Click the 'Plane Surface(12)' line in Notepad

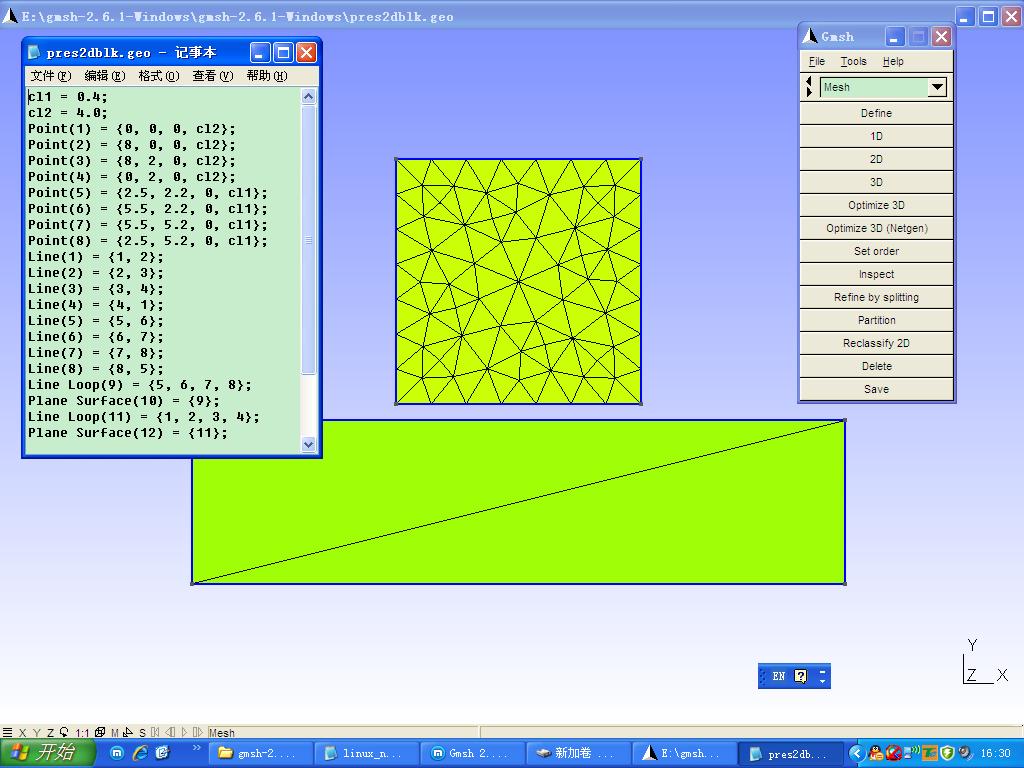pyautogui.click(x=128, y=432)
